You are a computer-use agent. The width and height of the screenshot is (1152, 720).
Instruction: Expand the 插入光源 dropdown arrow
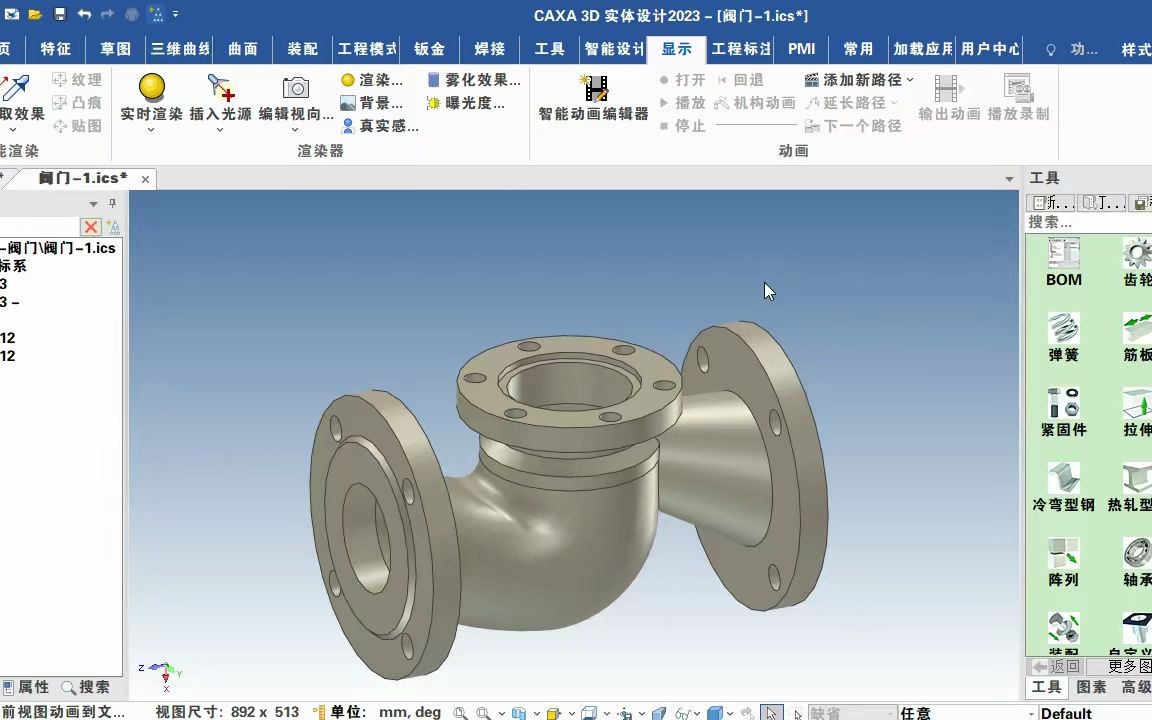click(220, 130)
